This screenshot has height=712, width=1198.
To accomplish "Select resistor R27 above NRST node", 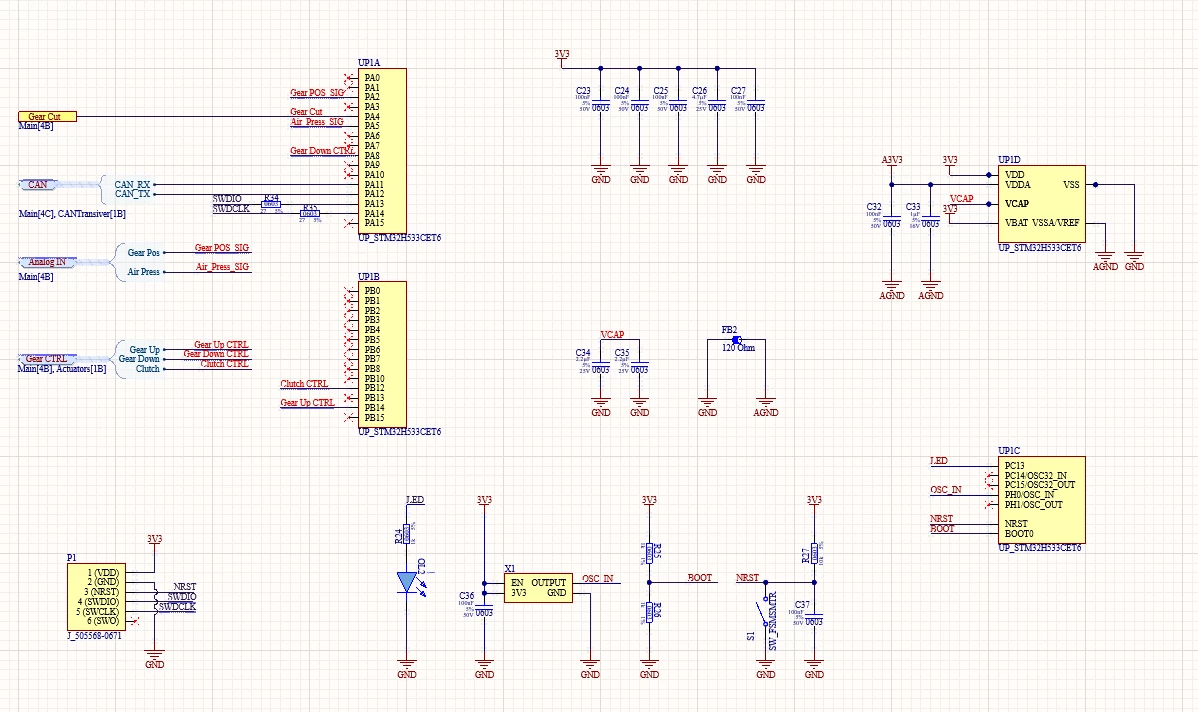I will (814, 552).
